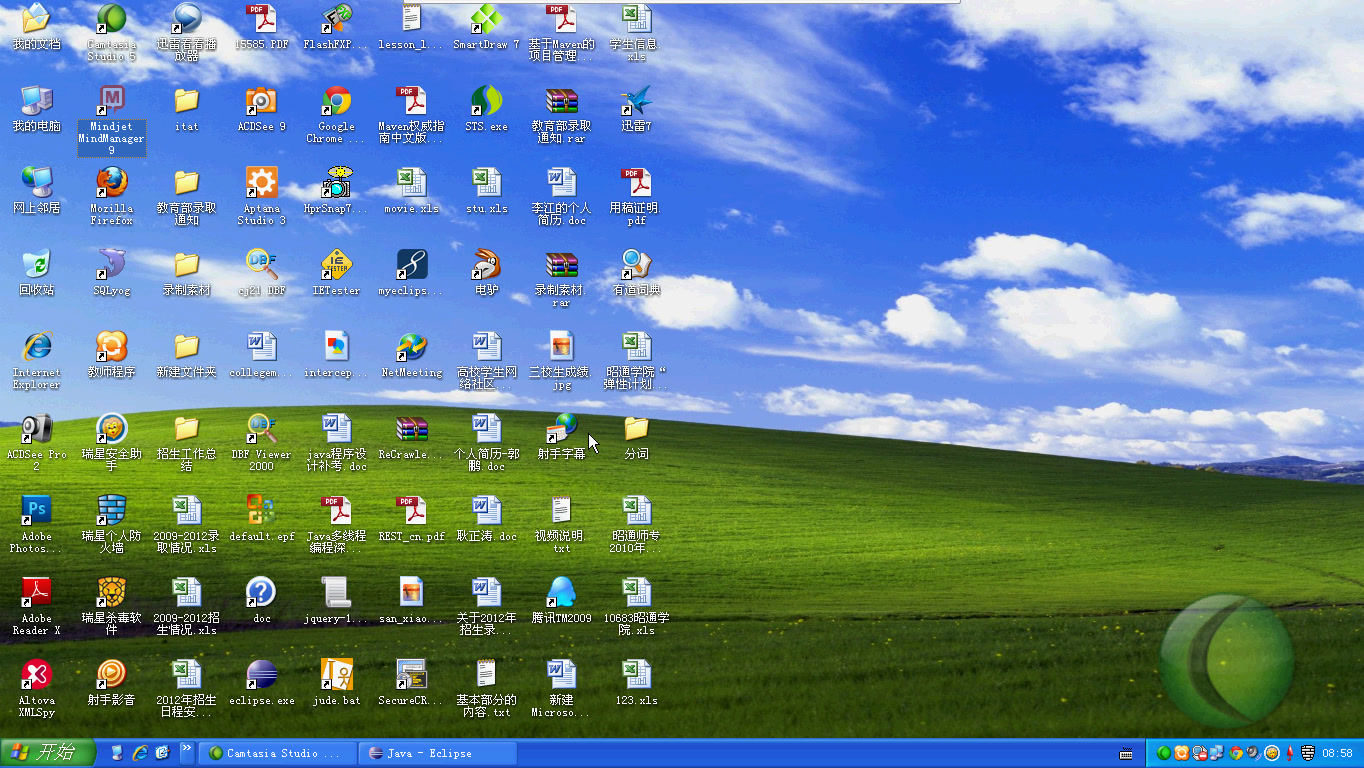Open the ACDSee 9 shortcut

(261, 100)
